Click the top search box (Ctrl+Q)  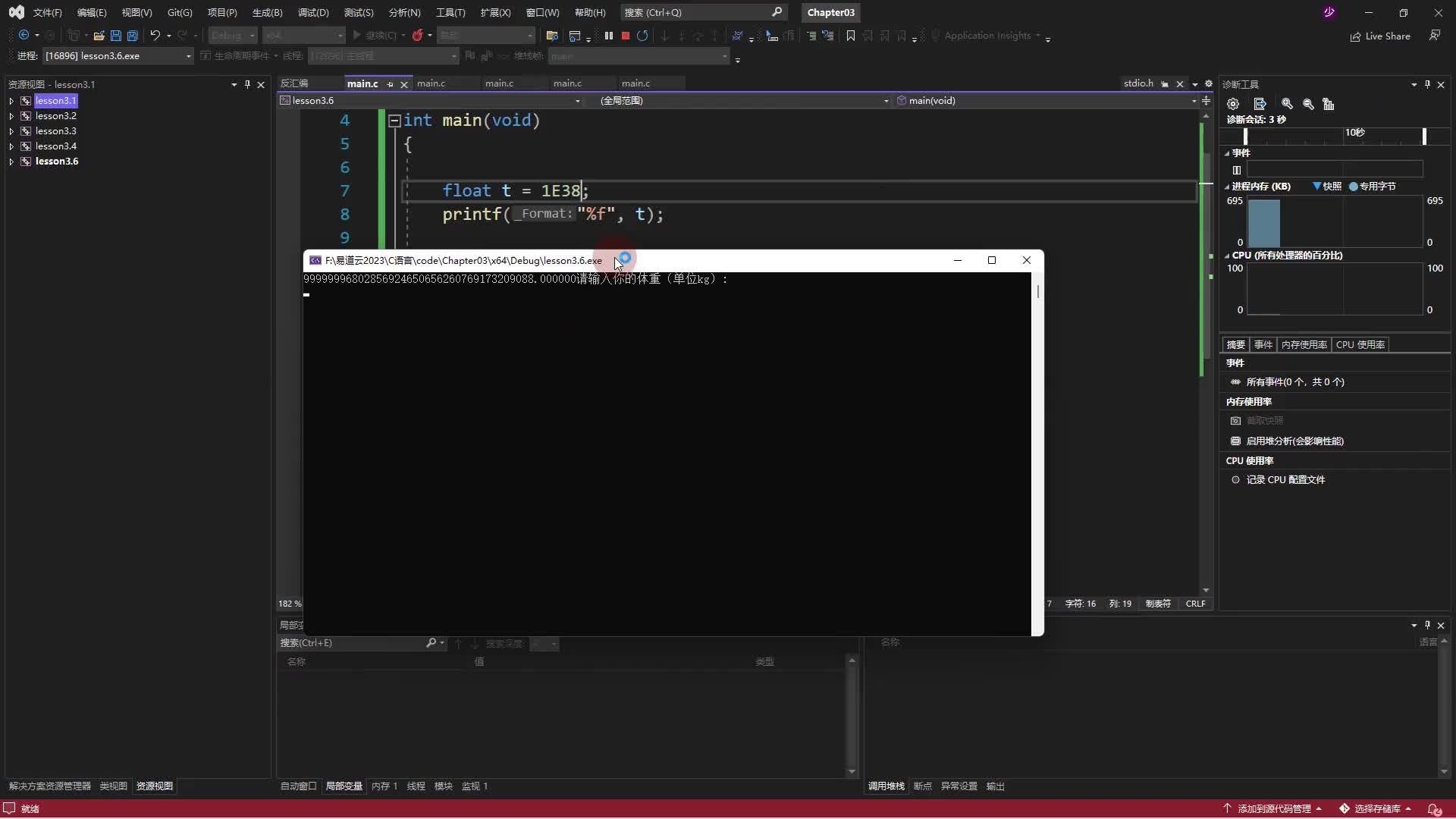[703, 12]
